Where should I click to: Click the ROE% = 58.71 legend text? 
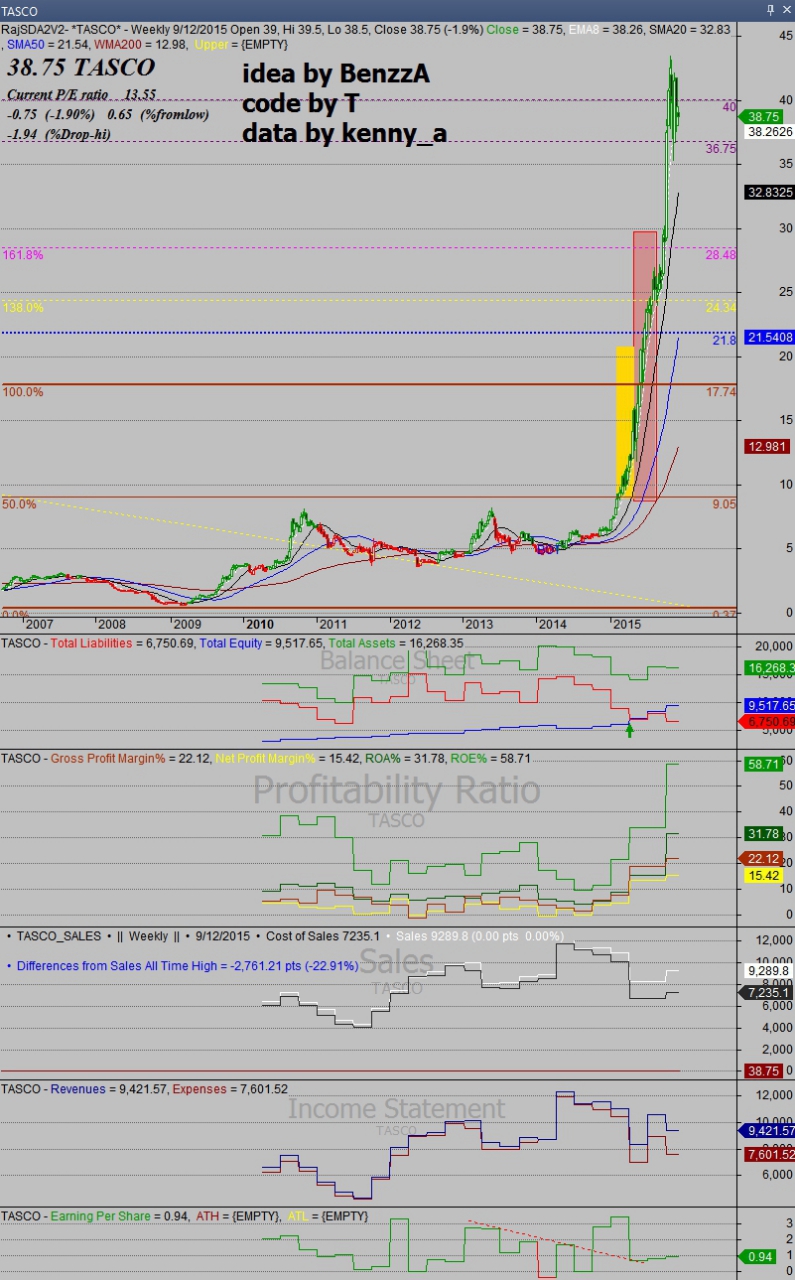pyautogui.click(x=491, y=759)
